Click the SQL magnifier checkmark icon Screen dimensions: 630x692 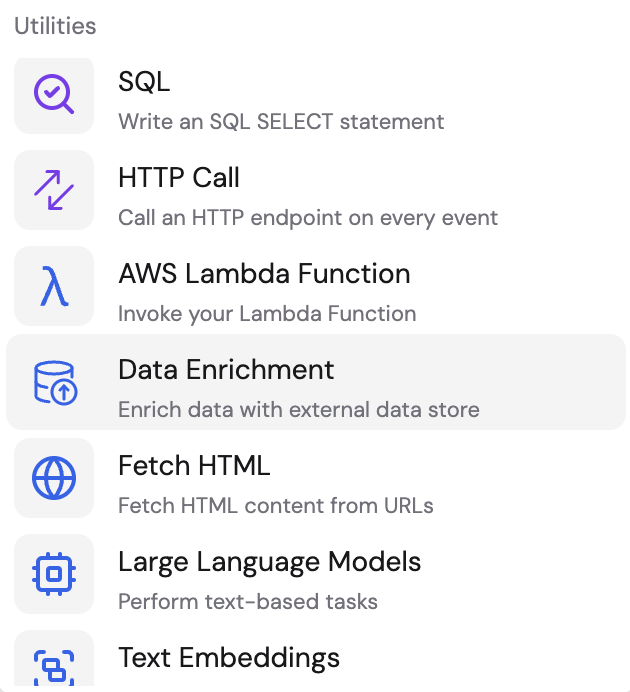(54, 94)
